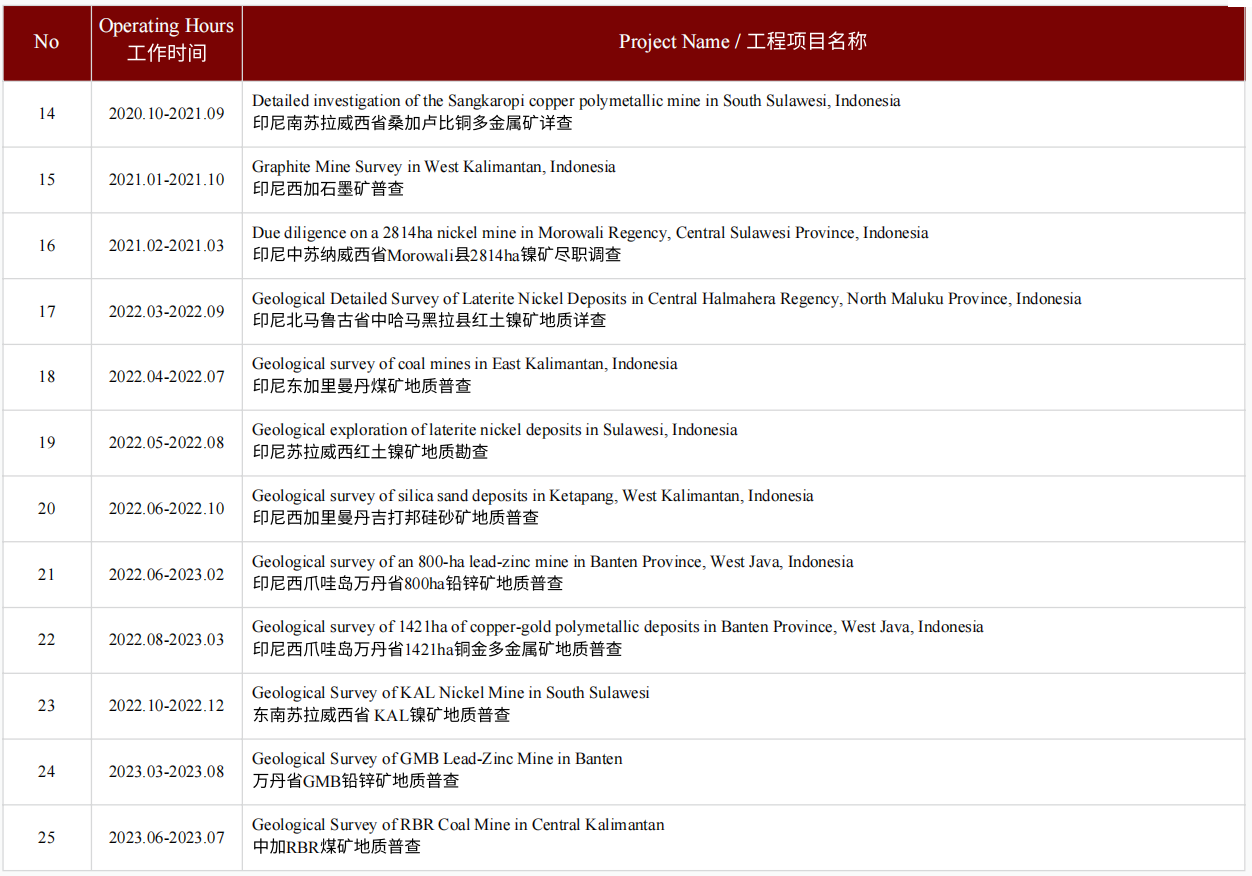Click the "Operating Hours" column header
This screenshot has height=876, width=1252.
point(166,40)
